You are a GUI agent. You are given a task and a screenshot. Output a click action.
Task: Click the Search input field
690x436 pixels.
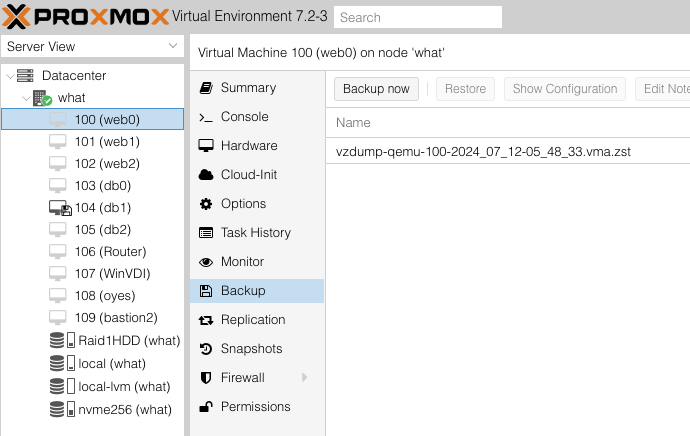(x=418, y=17)
